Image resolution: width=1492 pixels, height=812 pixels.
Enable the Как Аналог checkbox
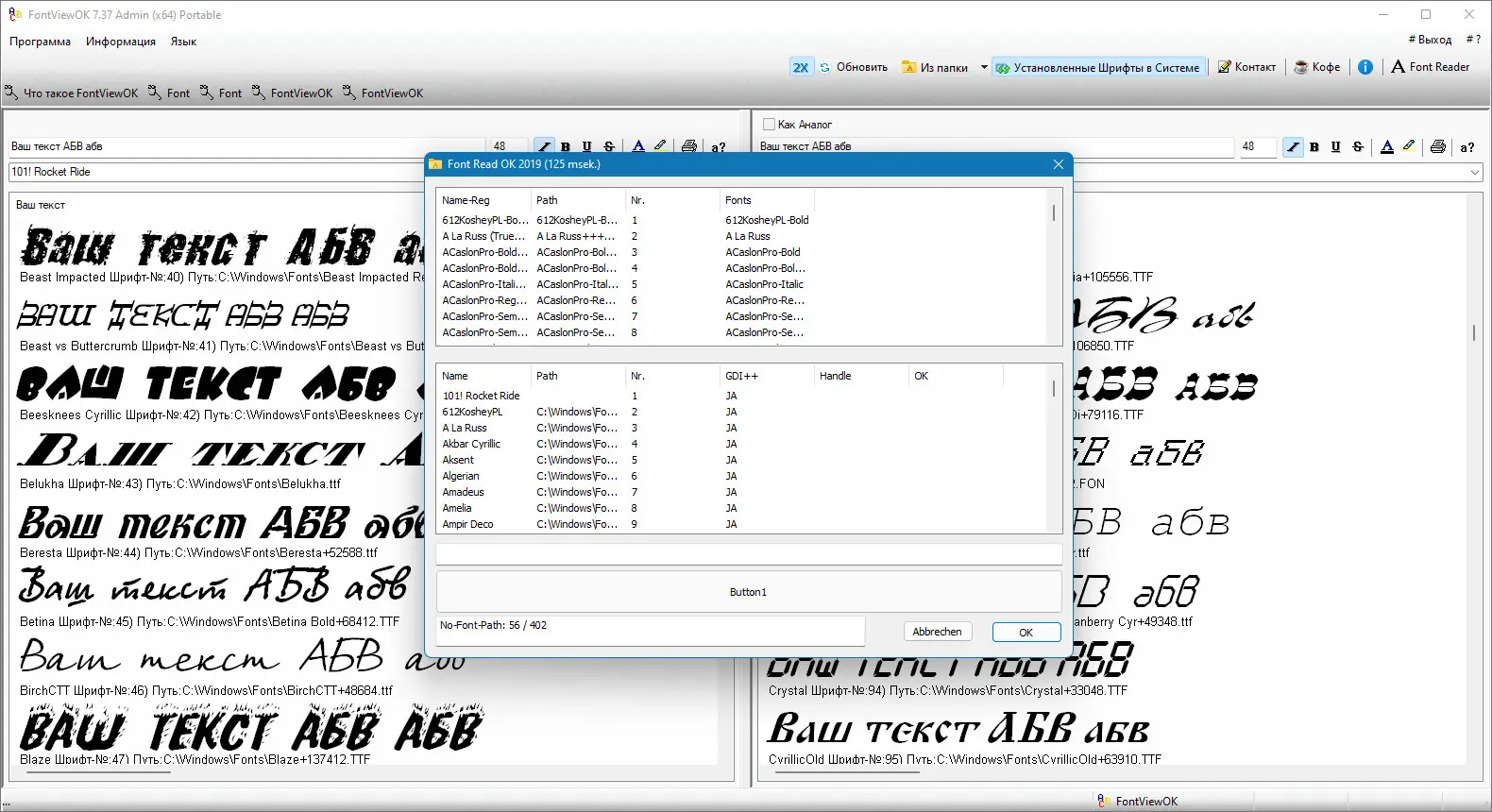coord(769,125)
